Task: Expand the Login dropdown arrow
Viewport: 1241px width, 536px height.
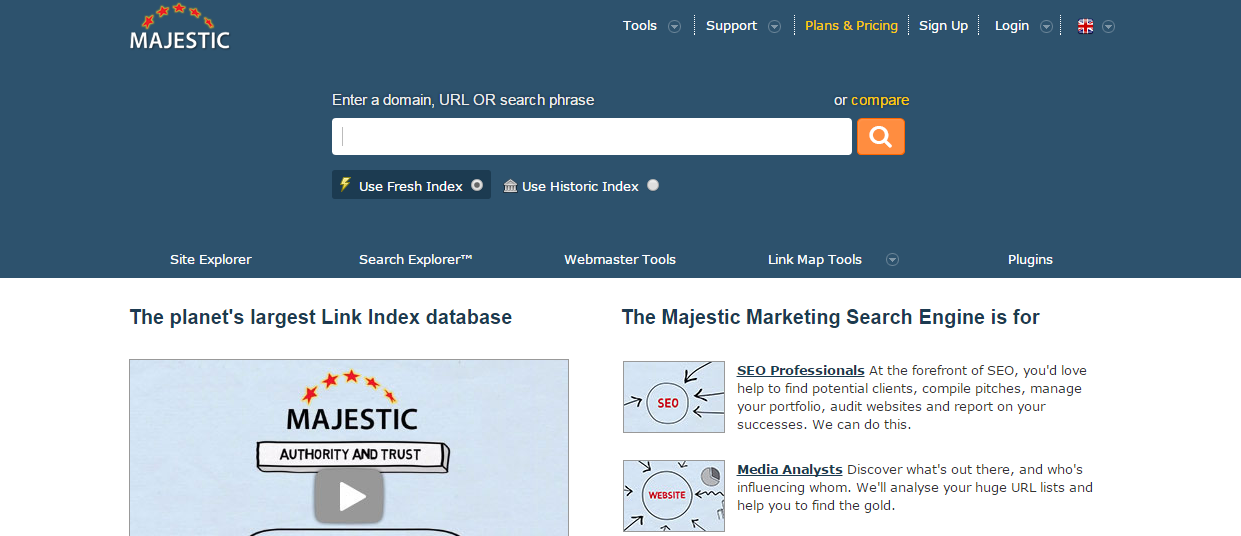Action: coord(1046,27)
